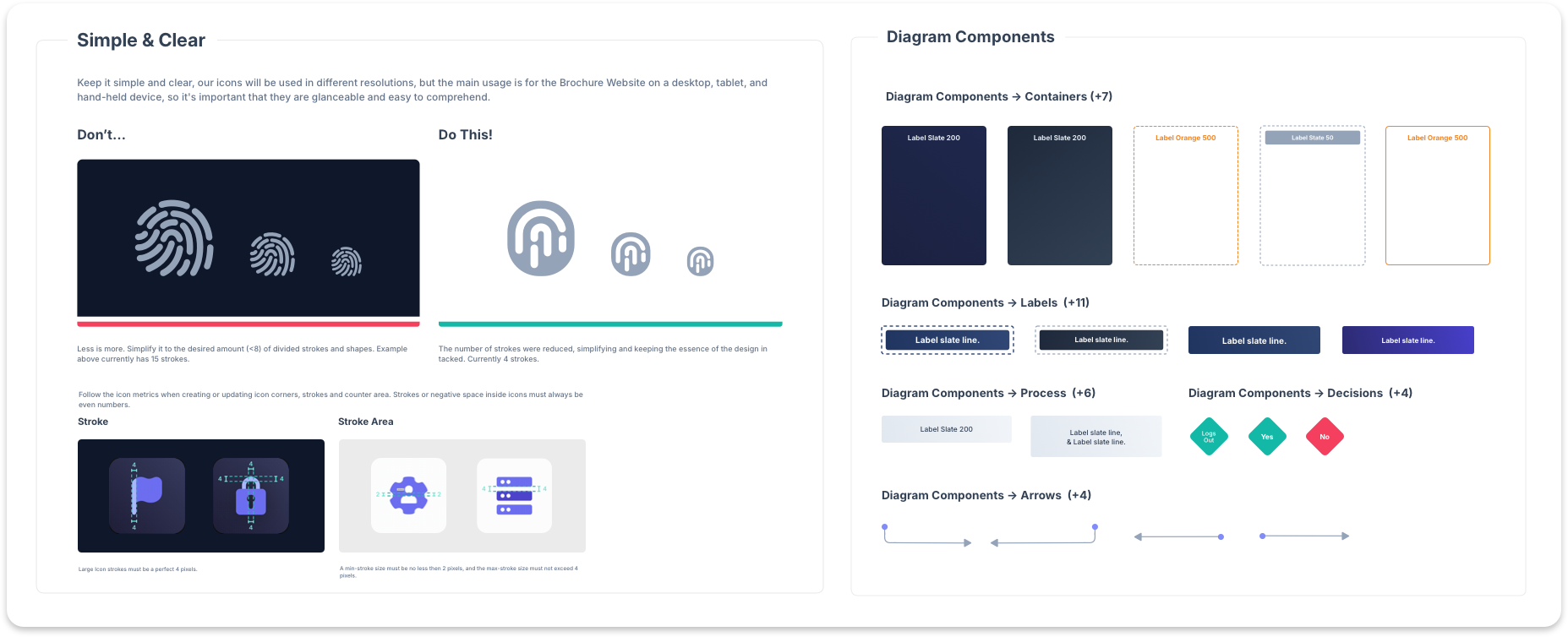Select the solid-border Label Orange 500 container
1568x637 pixels.
pos(1438,195)
